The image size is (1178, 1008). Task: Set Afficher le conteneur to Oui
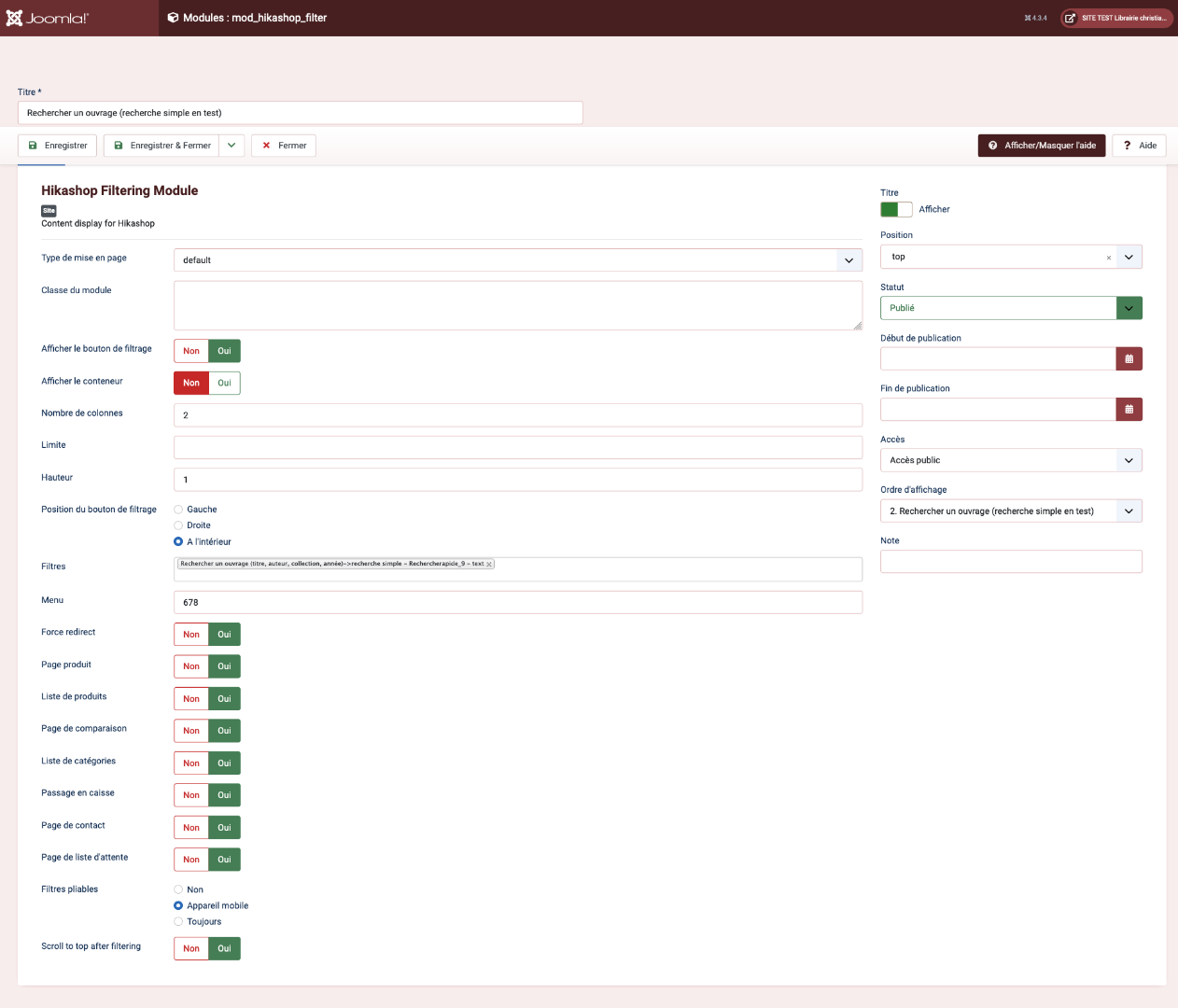pyautogui.click(x=224, y=383)
